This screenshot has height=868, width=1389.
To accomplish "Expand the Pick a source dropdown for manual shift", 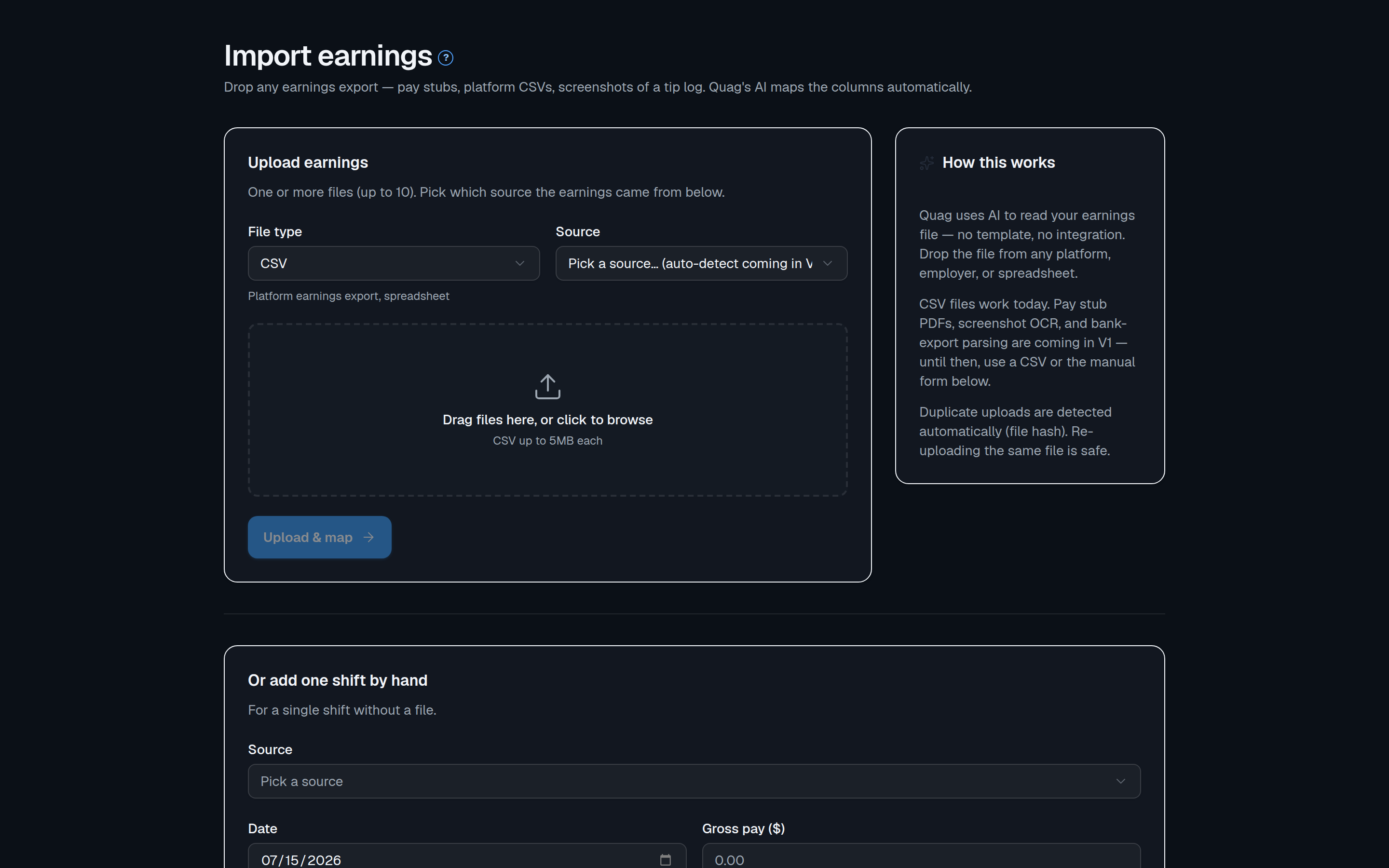I will click(694, 781).
